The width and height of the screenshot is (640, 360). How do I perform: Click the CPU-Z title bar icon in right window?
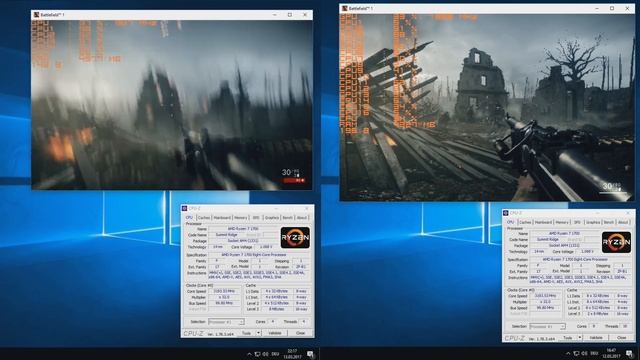click(506, 213)
